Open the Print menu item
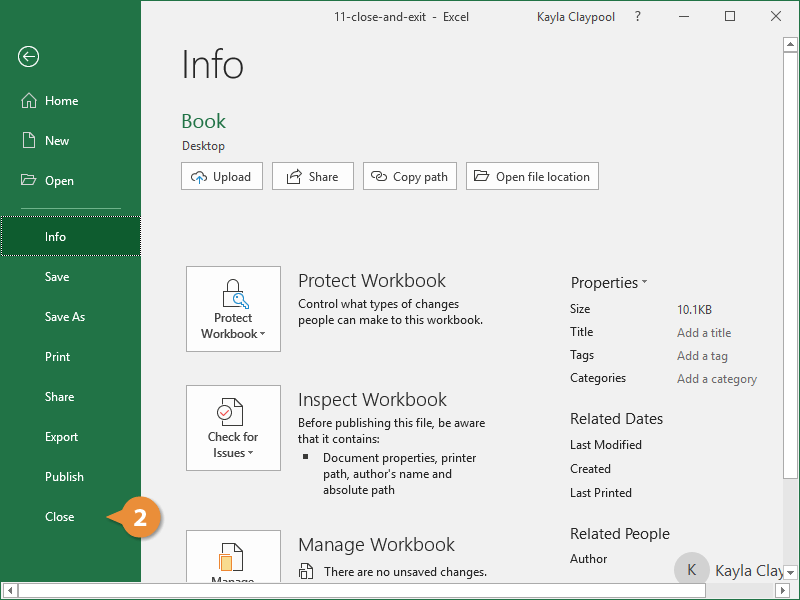This screenshot has width=800, height=600. pos(57,356)
